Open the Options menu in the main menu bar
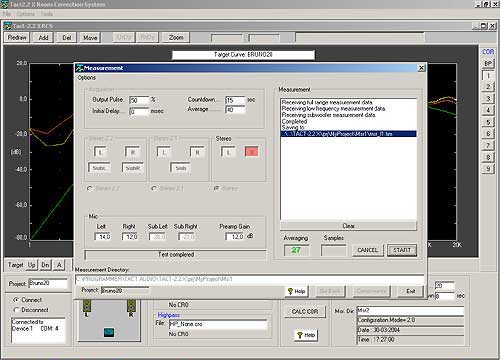This screenshot has height=360, width=500. [25, 14]
